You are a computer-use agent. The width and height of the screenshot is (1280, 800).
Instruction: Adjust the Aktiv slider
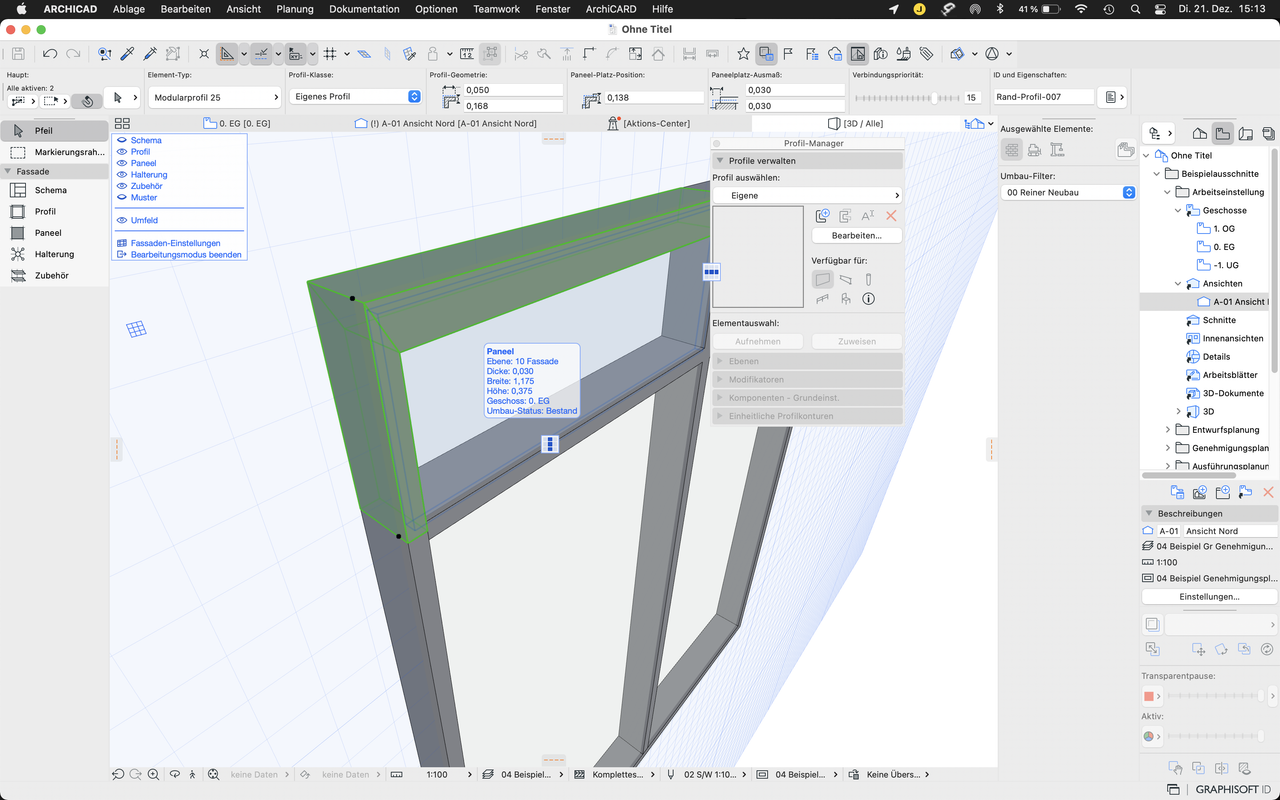click(1218, 737)
